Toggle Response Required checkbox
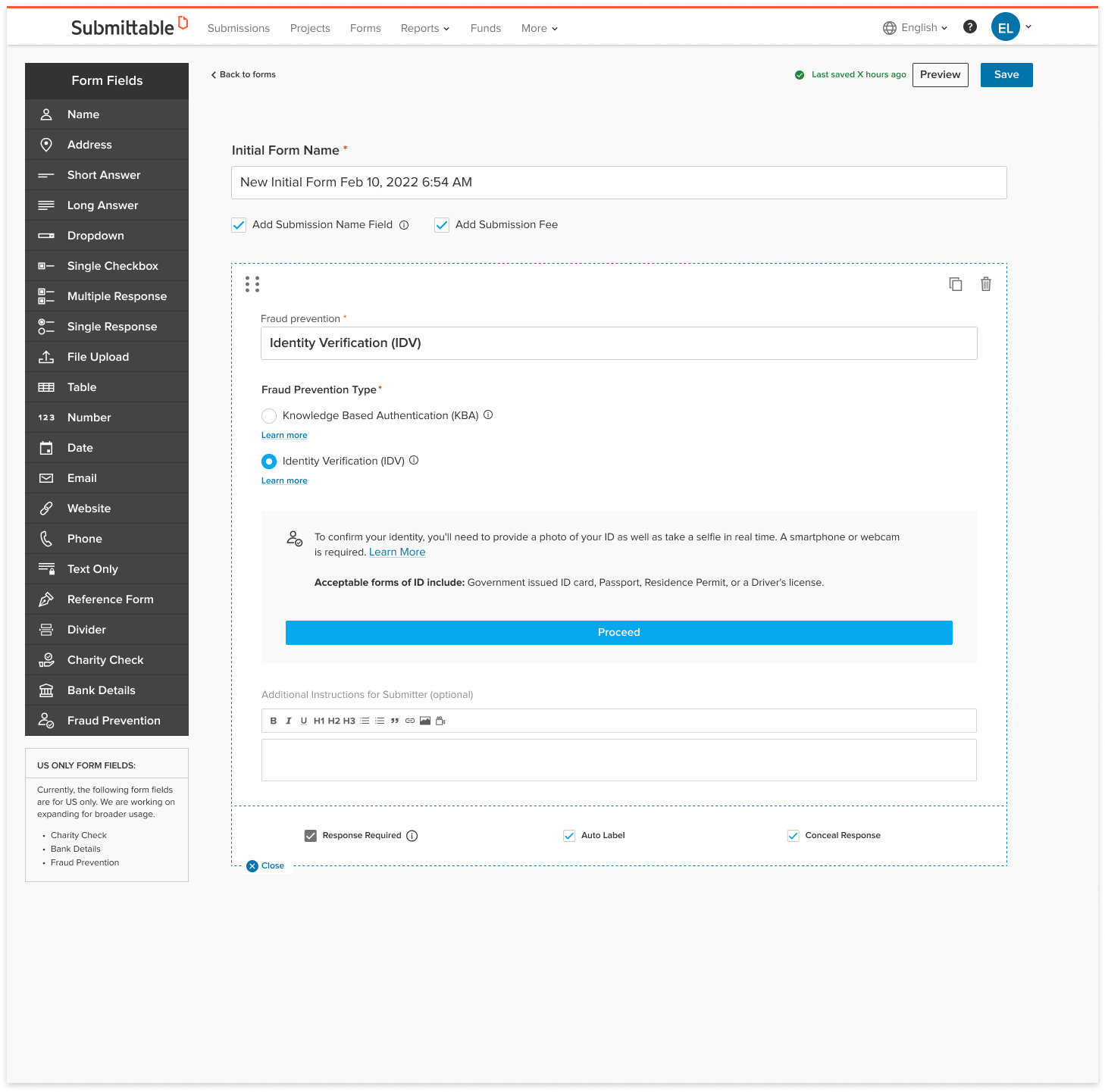Image resolution: width=1105 pixels, height=1092 pixels. click(311, 836)
